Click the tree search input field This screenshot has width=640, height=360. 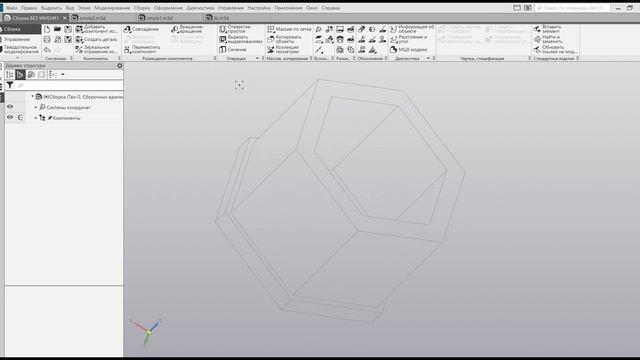[69, 85]
